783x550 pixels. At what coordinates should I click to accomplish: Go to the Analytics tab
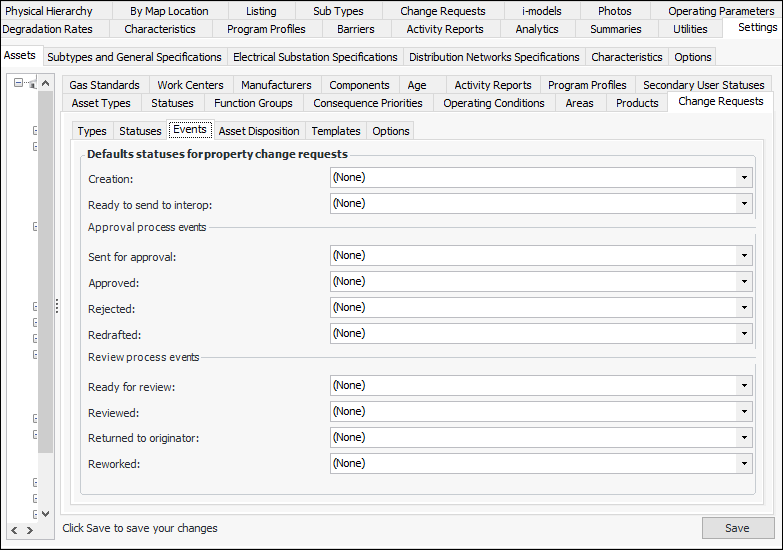click(537, 29)
